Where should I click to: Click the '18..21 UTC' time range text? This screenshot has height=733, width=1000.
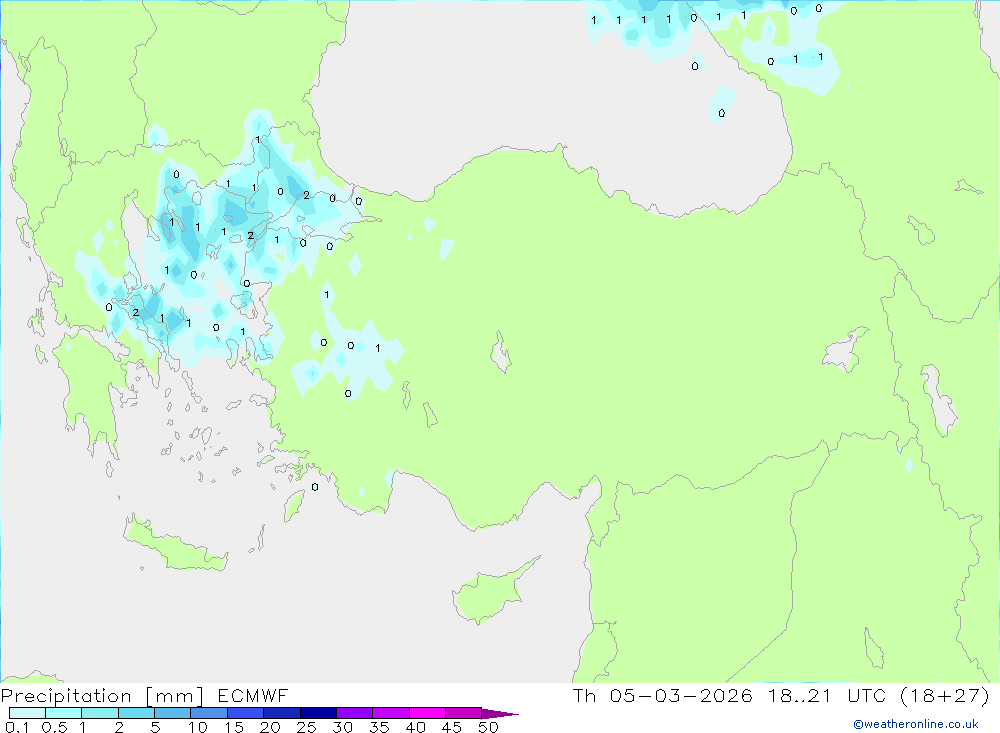(827, 695)
